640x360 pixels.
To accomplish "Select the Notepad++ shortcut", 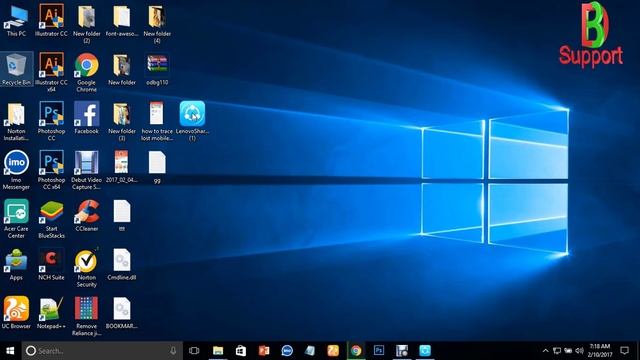I will tap(51, 313).
